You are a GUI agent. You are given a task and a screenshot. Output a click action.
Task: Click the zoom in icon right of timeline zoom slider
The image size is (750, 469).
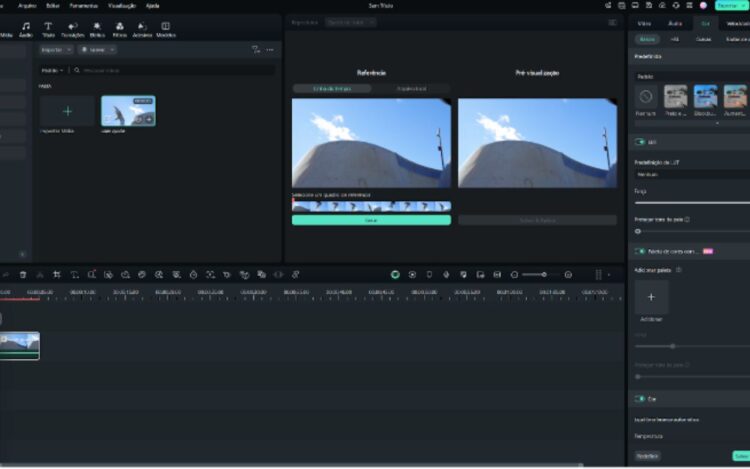pos(568,274)
